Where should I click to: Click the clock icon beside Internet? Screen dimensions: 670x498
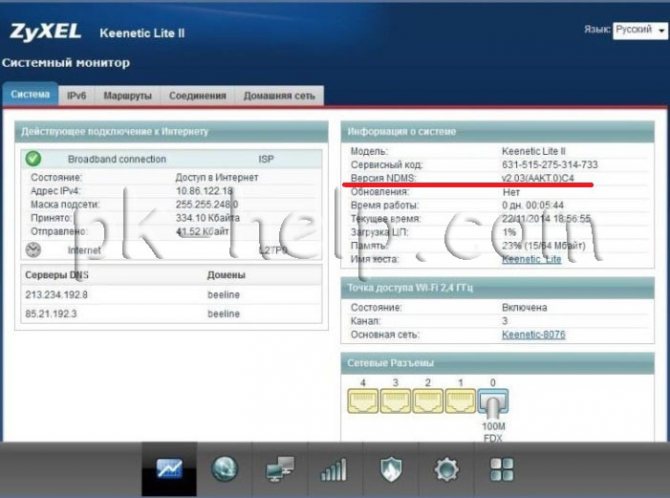[33, 250]
